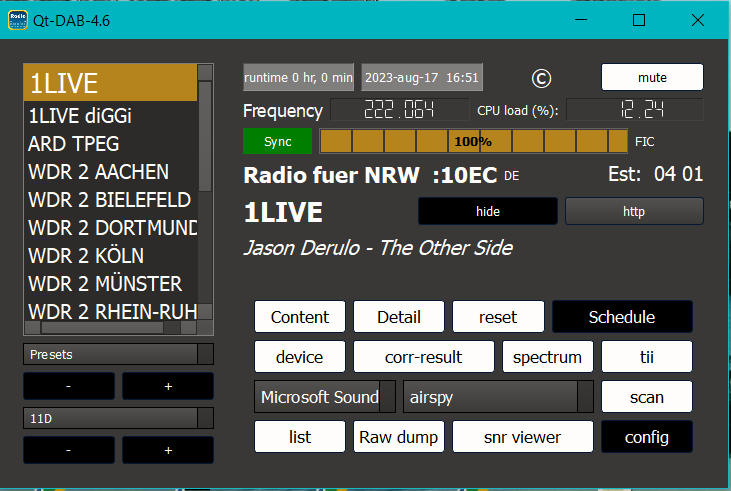Screen dimensions: 731x491
Task: Click the CPU load 12.24 display
Action: (x=634, y=110)
